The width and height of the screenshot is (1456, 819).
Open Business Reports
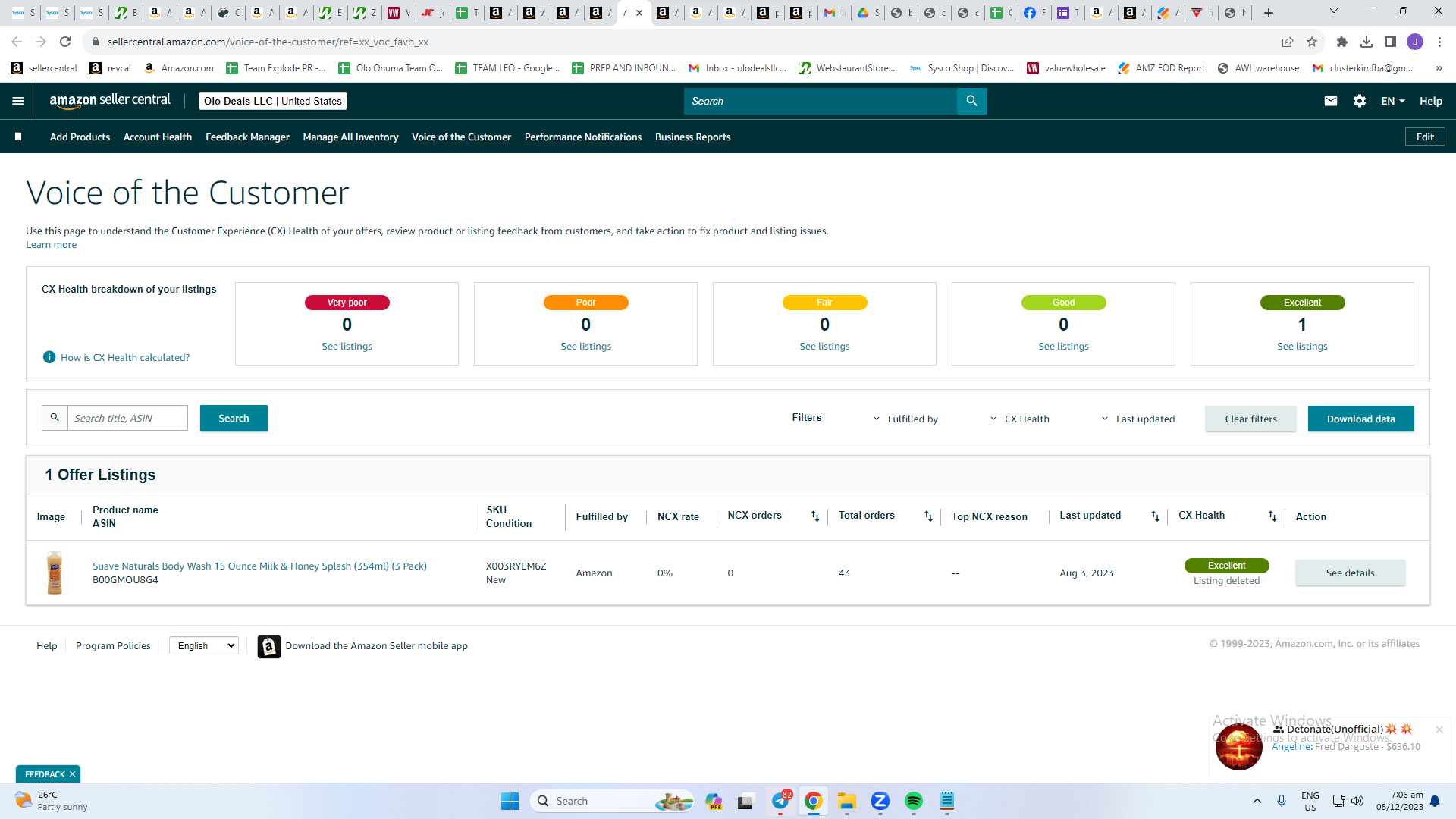click(x=693, y=136)
